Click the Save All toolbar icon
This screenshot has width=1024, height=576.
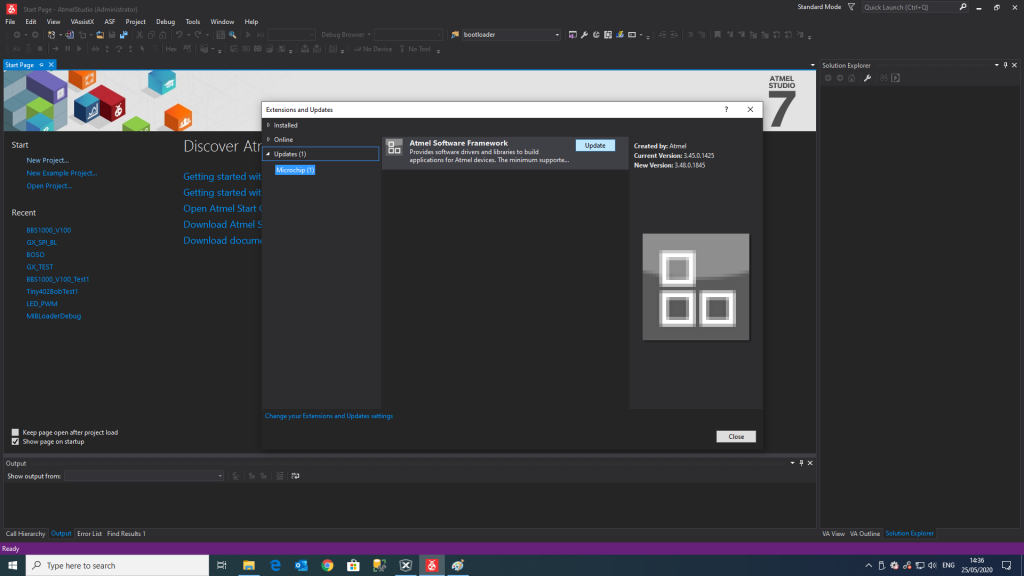[x=123, y=35]
